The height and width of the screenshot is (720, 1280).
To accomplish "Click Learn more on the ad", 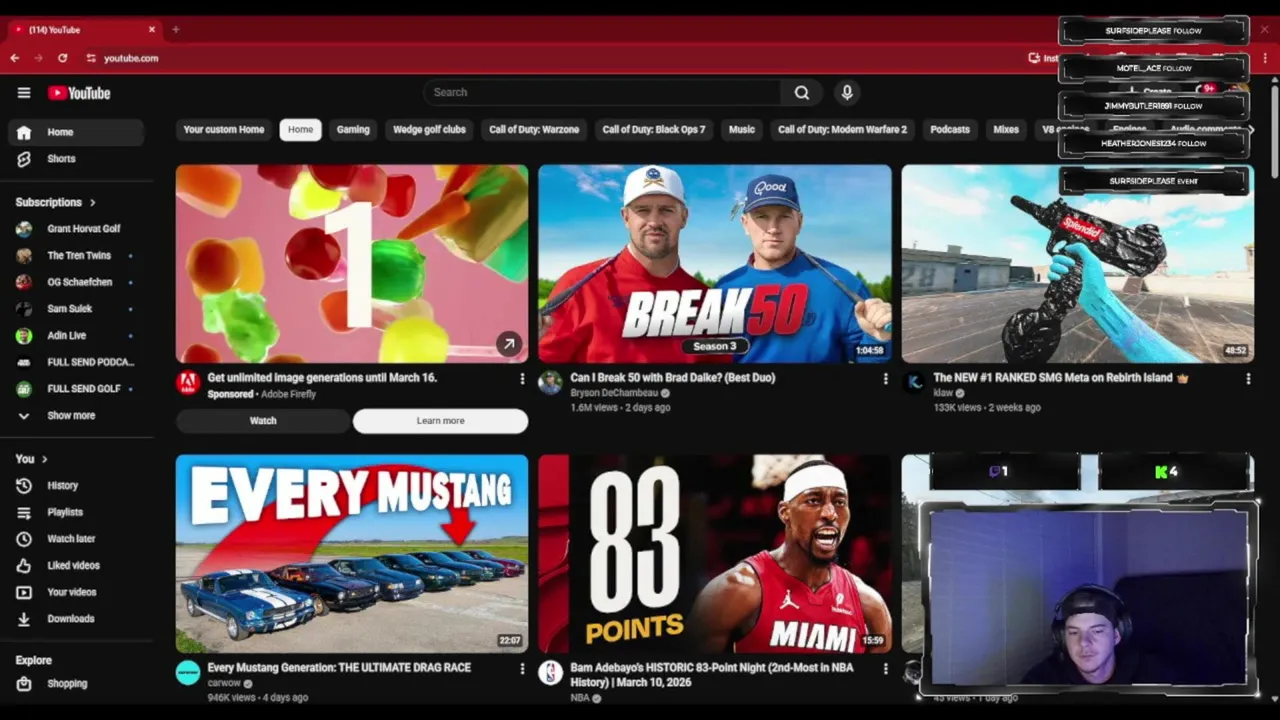I will (x=441, y=421).
